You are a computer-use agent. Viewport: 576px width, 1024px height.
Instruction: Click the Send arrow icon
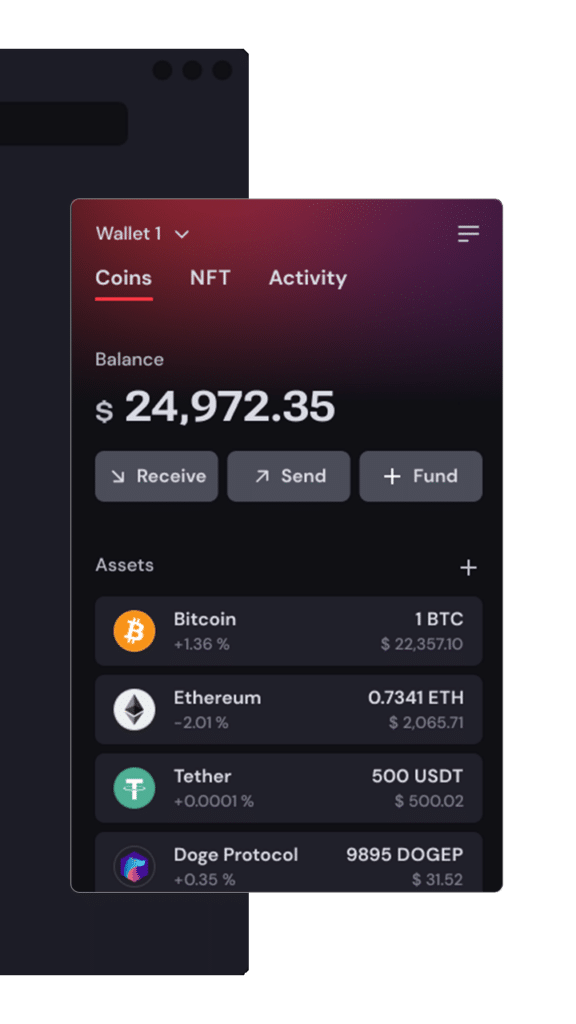(x=262, y=476)
